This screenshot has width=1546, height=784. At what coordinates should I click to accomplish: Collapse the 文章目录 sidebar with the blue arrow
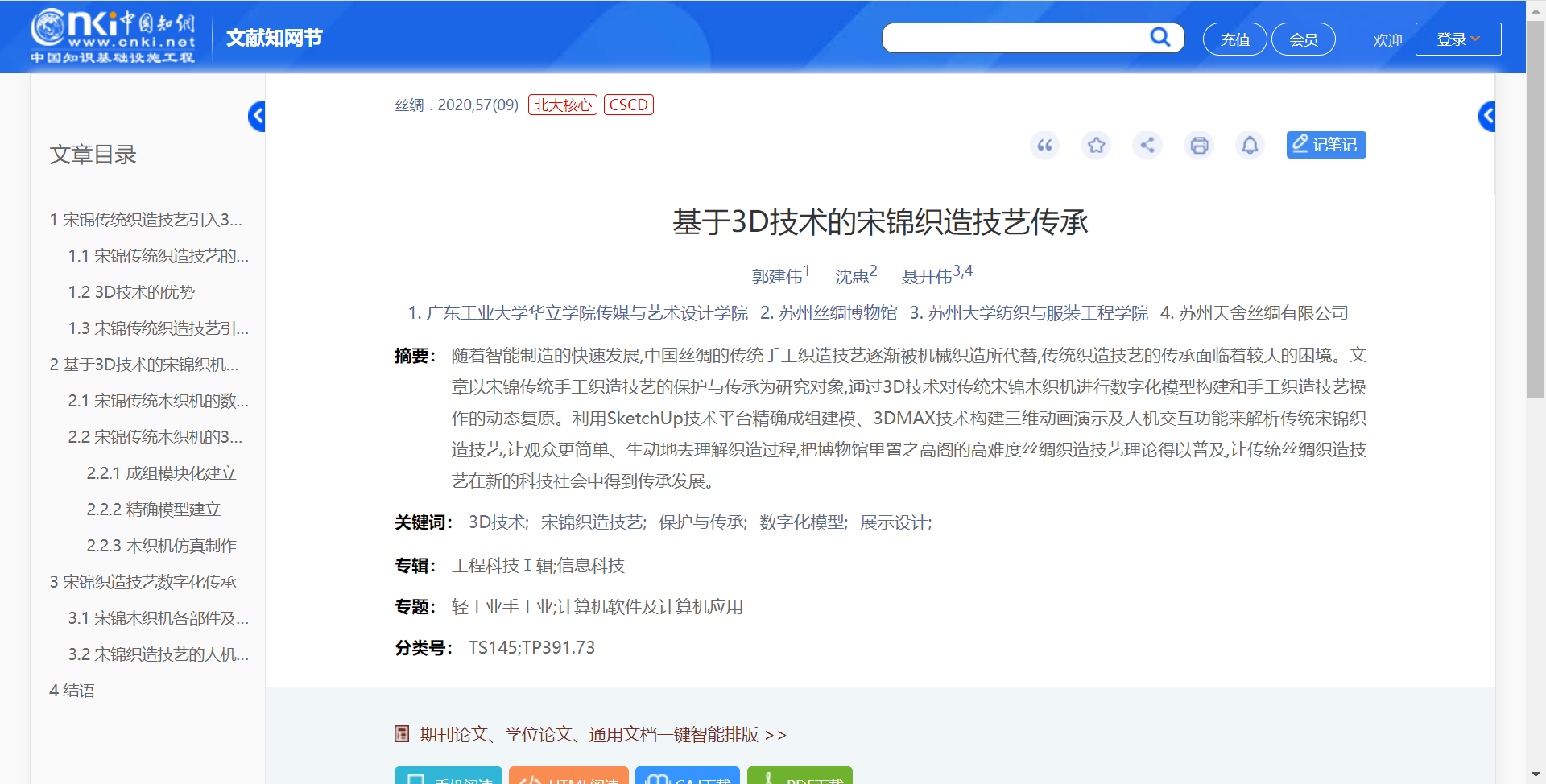click(x=258, y=116)
